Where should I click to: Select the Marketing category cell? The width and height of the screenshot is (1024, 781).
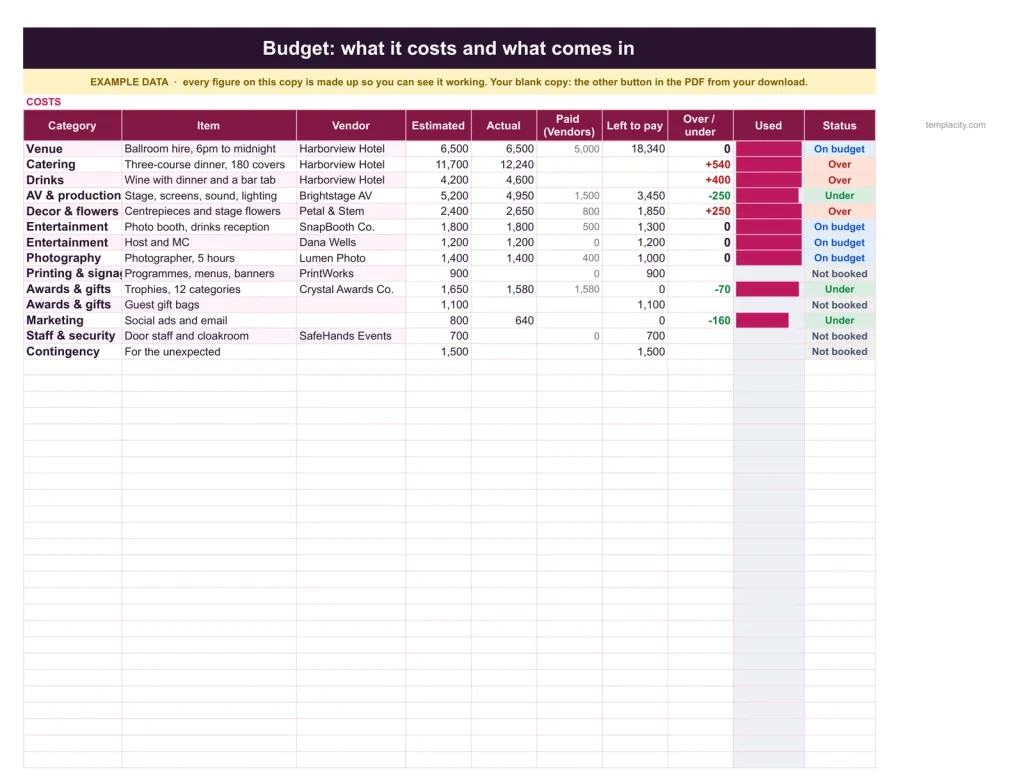point(72,321)
